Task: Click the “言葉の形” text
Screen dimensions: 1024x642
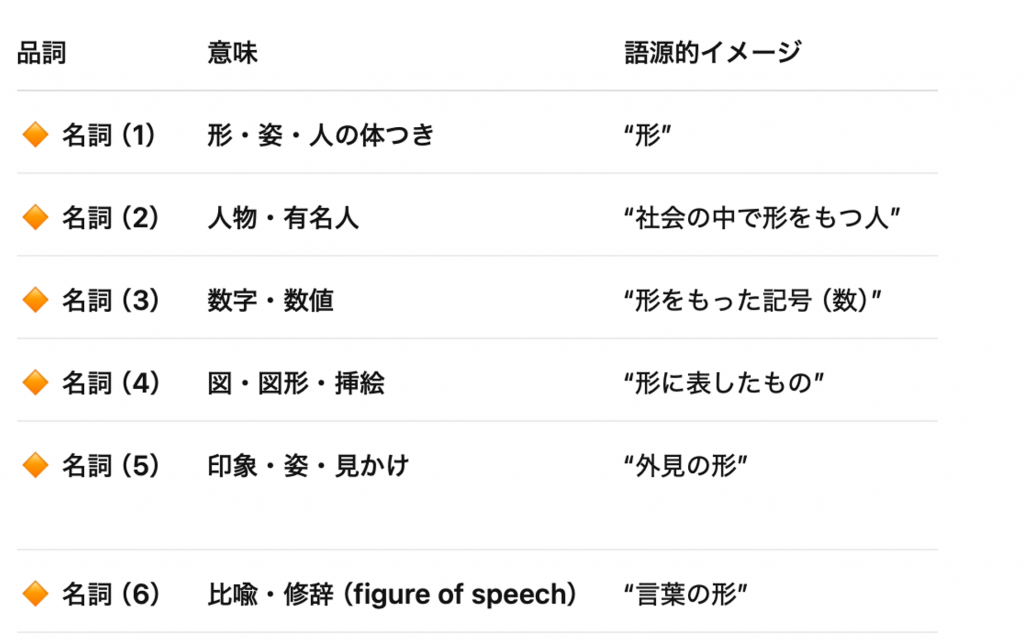Action: pyautogui.click(x=686, y=595)
